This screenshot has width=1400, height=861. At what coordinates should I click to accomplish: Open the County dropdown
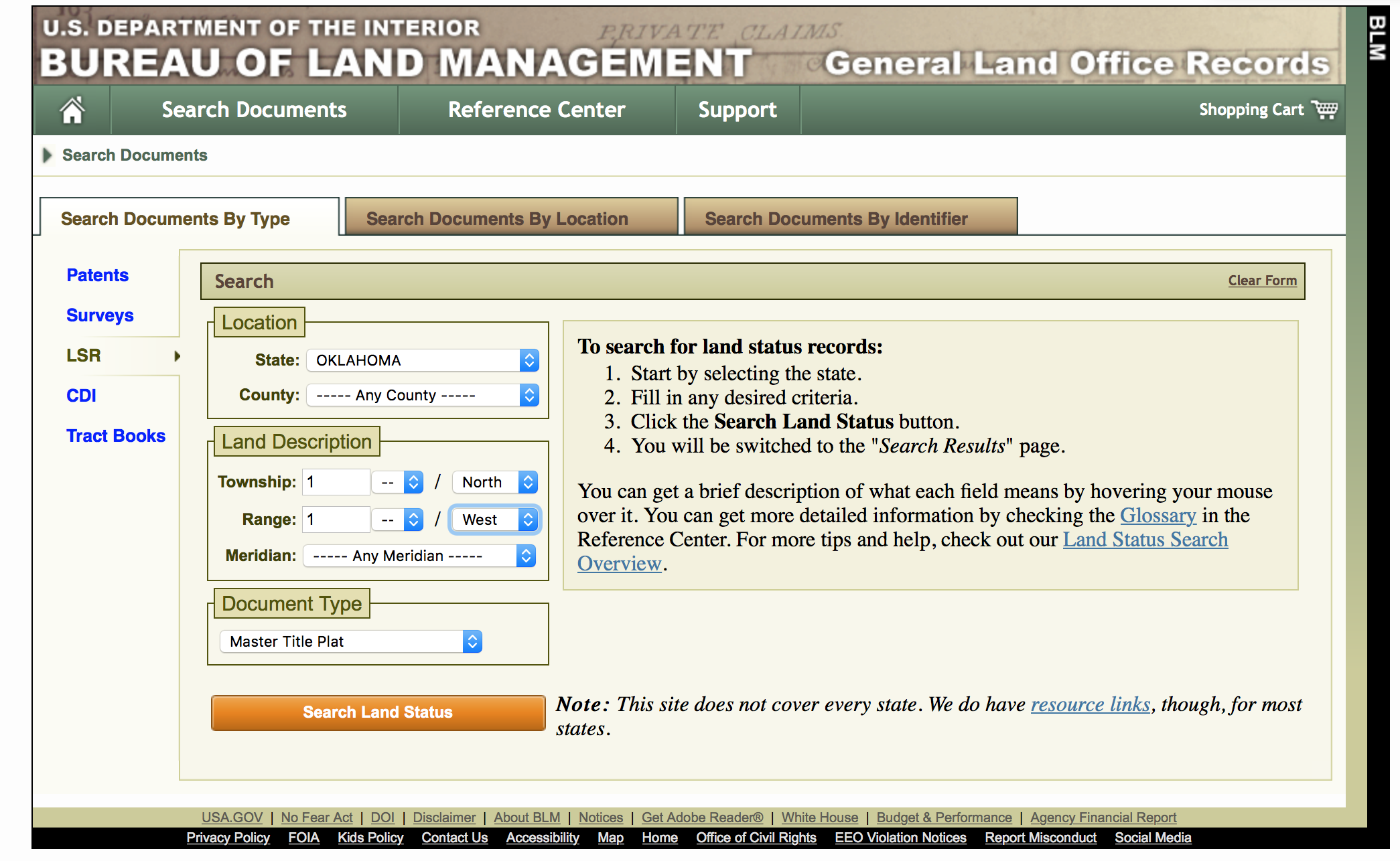(423, 395)
